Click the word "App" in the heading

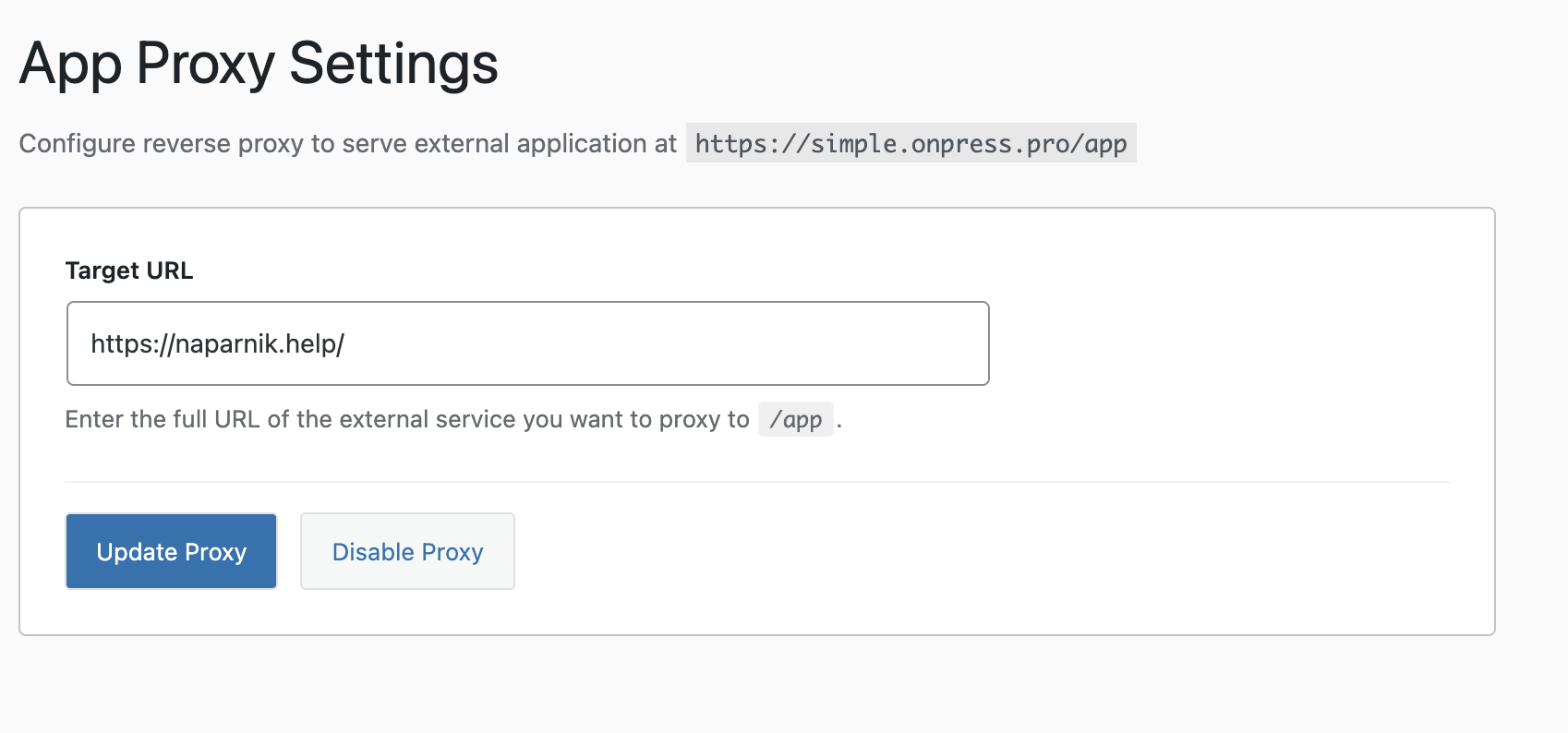click(x=70, y=64)
